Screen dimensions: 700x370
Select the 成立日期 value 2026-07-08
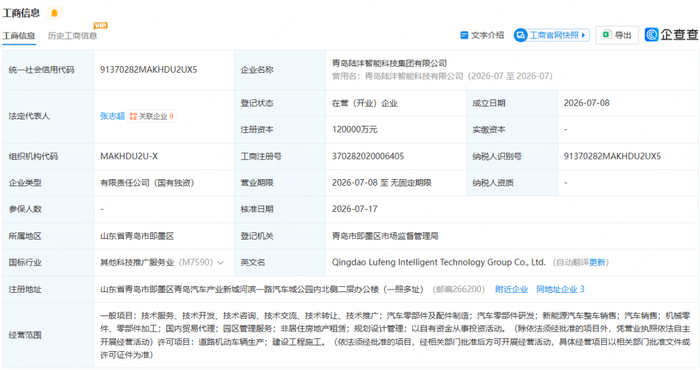(x=586, y=103)
